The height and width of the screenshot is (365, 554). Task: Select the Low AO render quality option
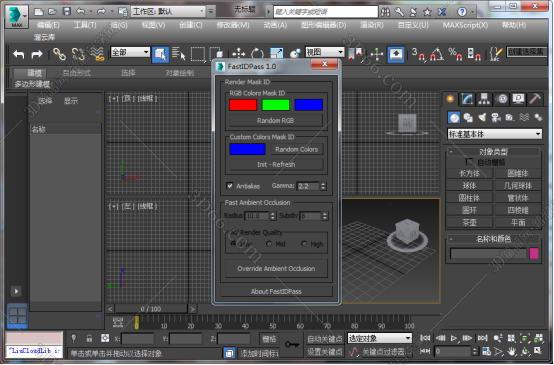click(233, 243)
